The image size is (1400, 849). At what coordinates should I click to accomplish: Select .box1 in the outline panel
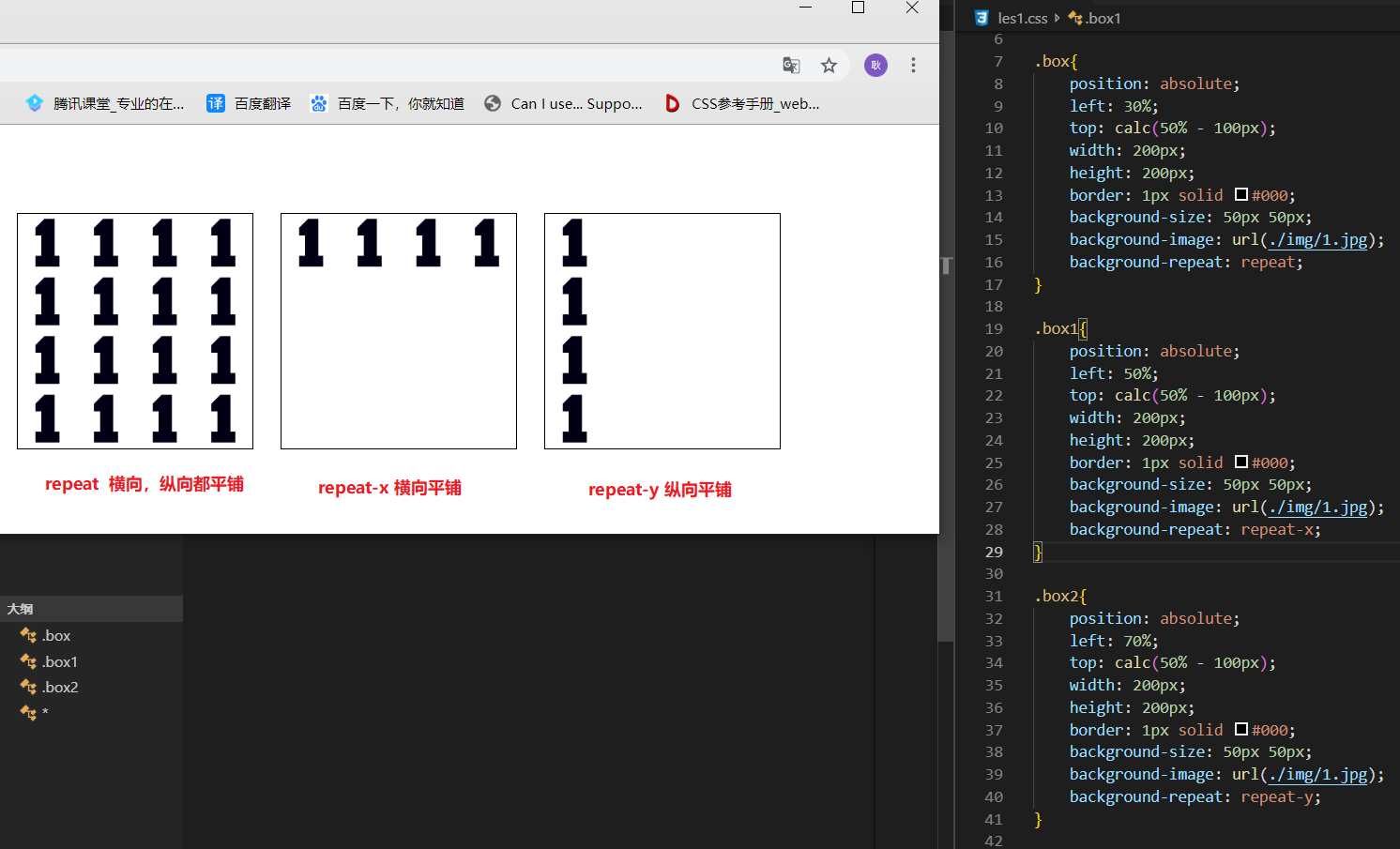(60, 662)
